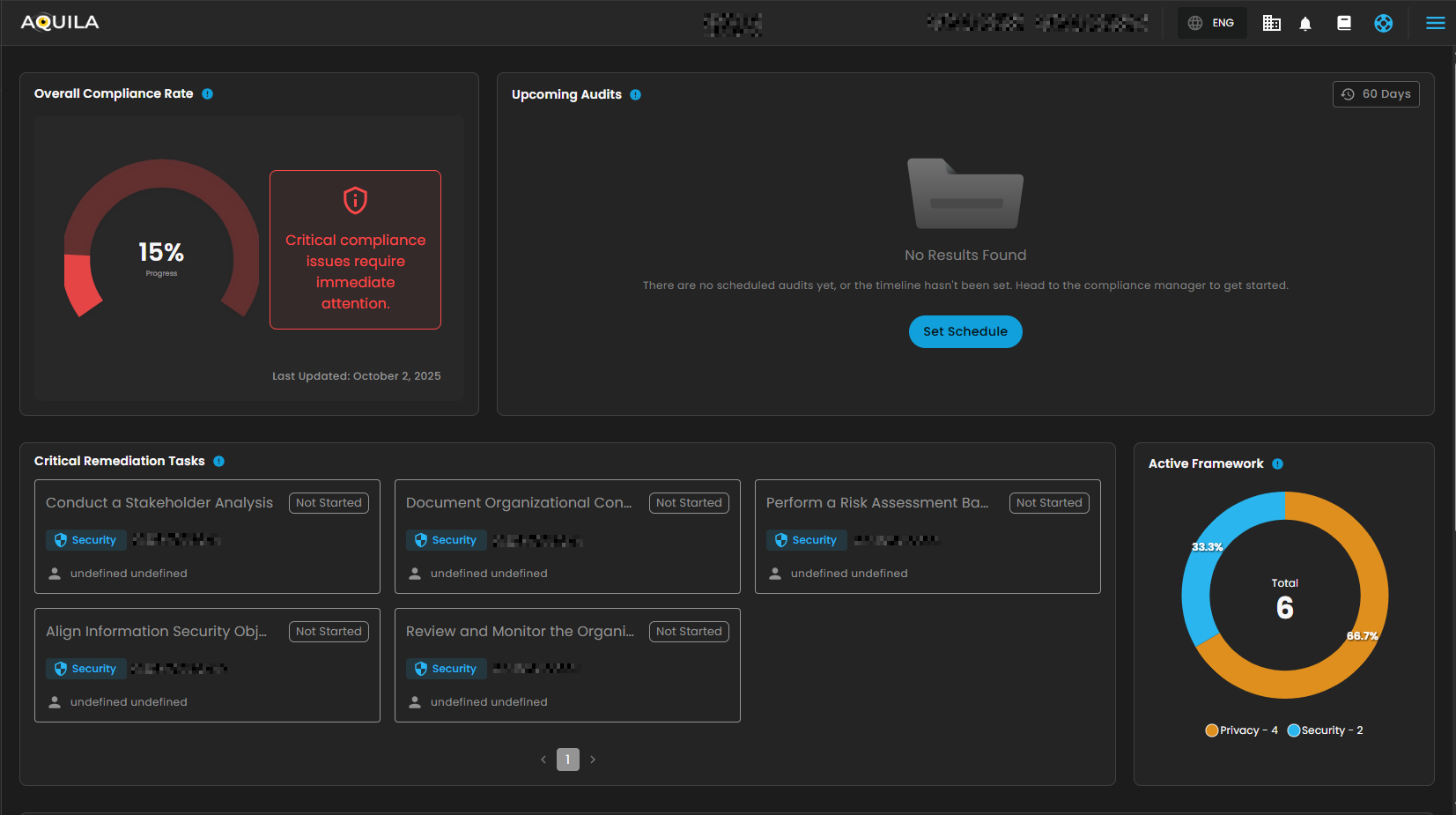Click info icon next to Upcoming Audits
Viewport: 1456px width, 815px height.
pos(636,95)
